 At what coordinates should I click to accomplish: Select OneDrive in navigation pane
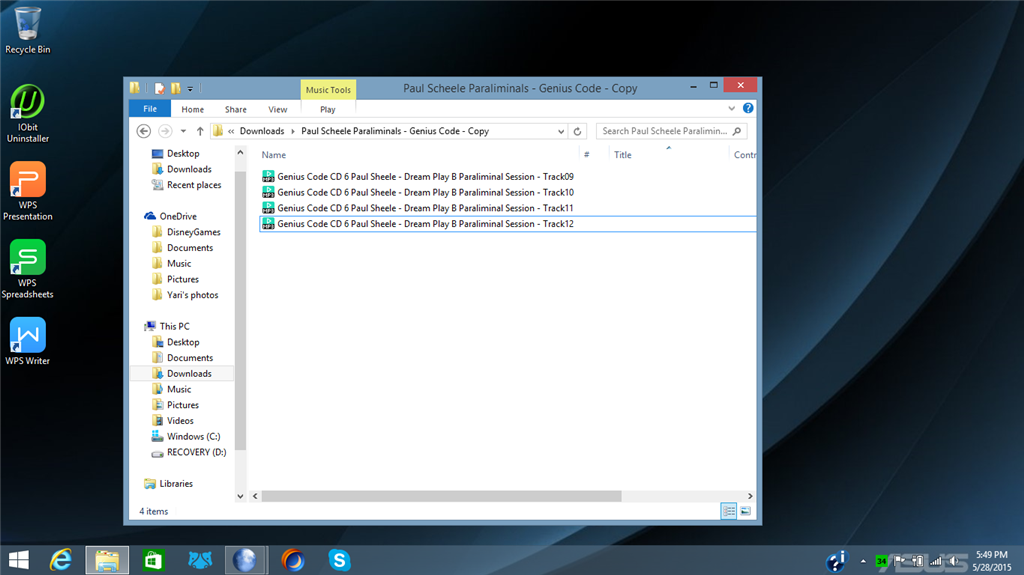[x=178, y=216]
